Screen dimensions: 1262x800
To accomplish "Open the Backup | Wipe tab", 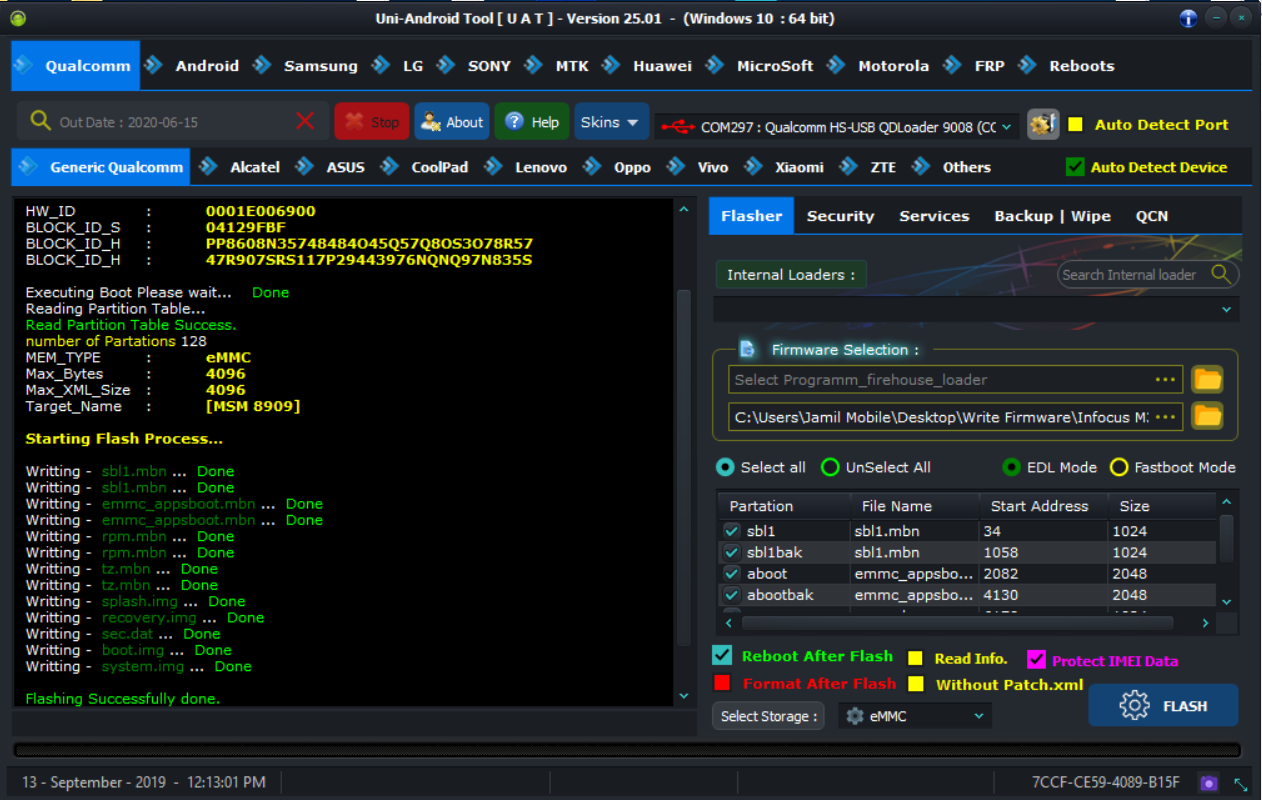I will coord(1052,216).
